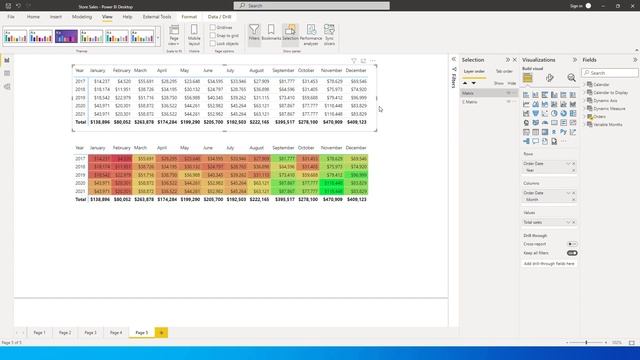Open the Page view dropdown
Screen dimensions: 640x360
click(174, 34)
